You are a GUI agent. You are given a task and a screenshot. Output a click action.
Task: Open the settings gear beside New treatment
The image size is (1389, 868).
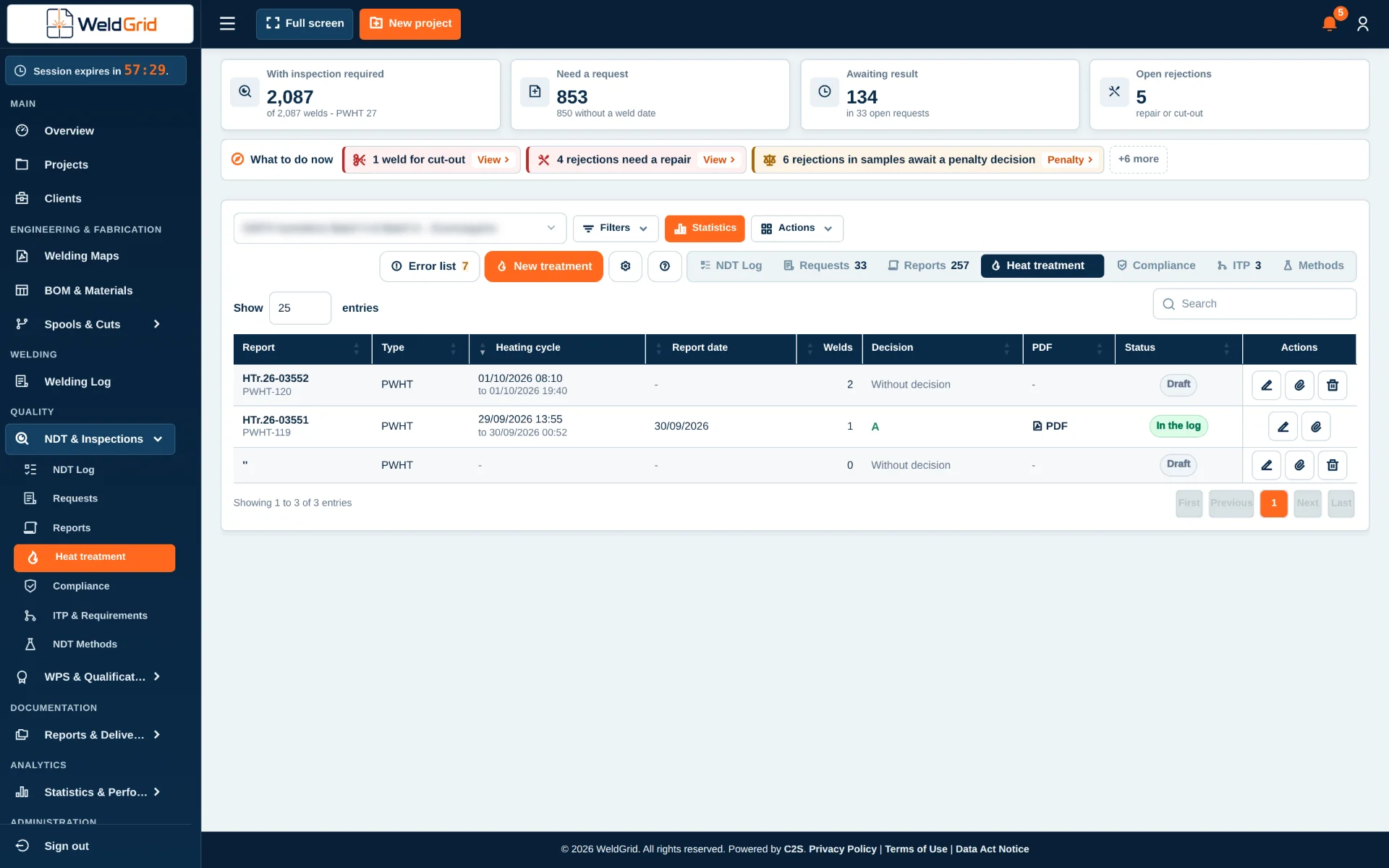click(625, 266)
